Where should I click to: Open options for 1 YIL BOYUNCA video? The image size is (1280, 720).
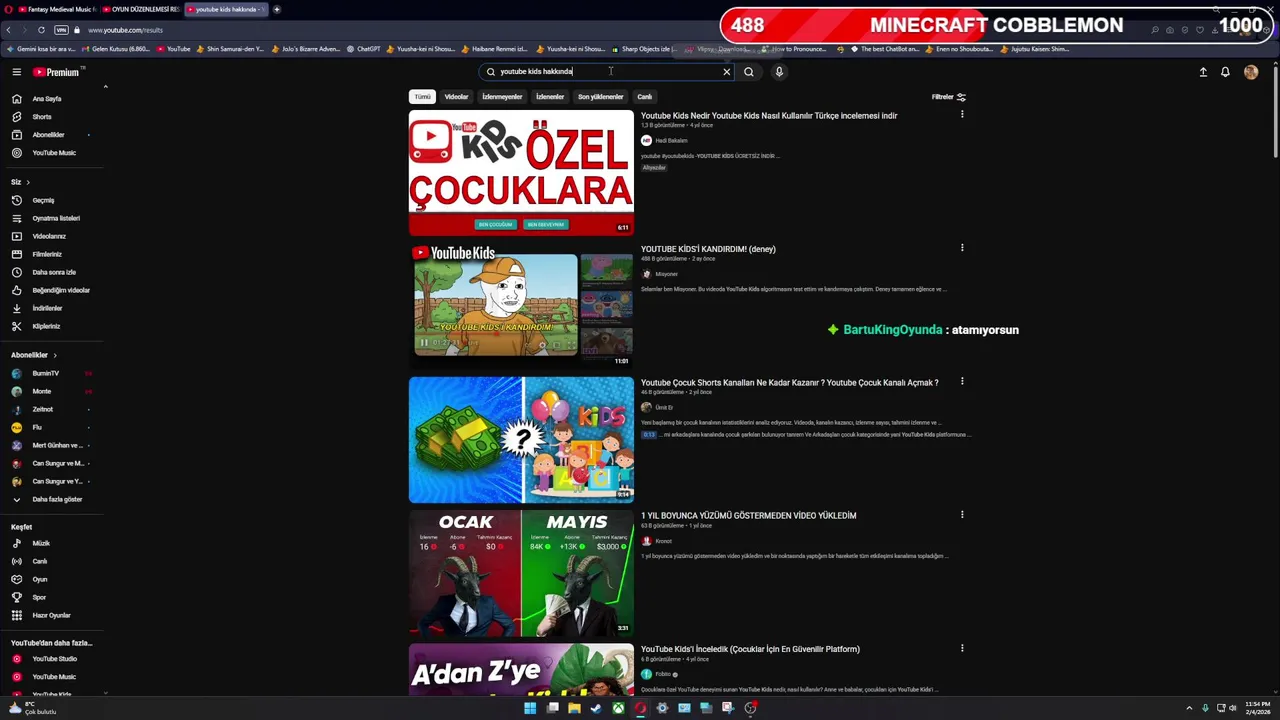tap(962, 514)
